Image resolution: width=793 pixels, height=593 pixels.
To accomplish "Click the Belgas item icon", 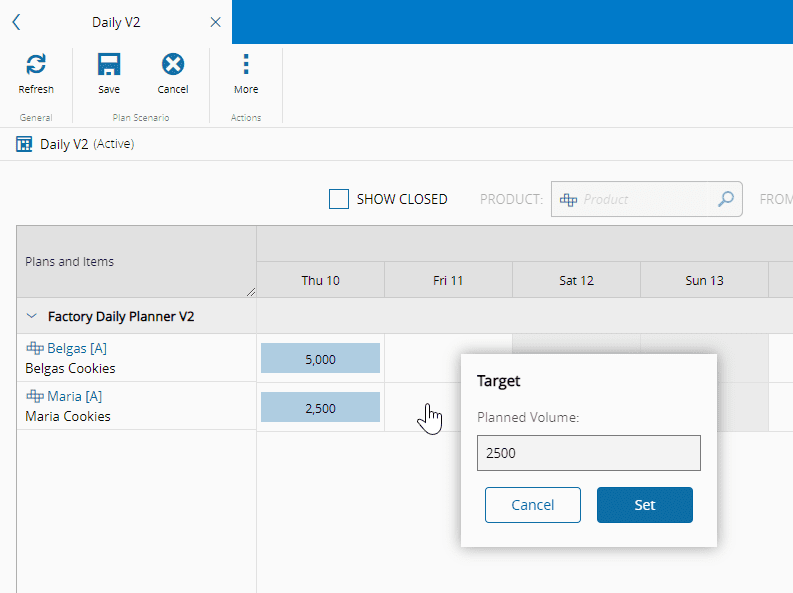I will click(x=34, y=349).
